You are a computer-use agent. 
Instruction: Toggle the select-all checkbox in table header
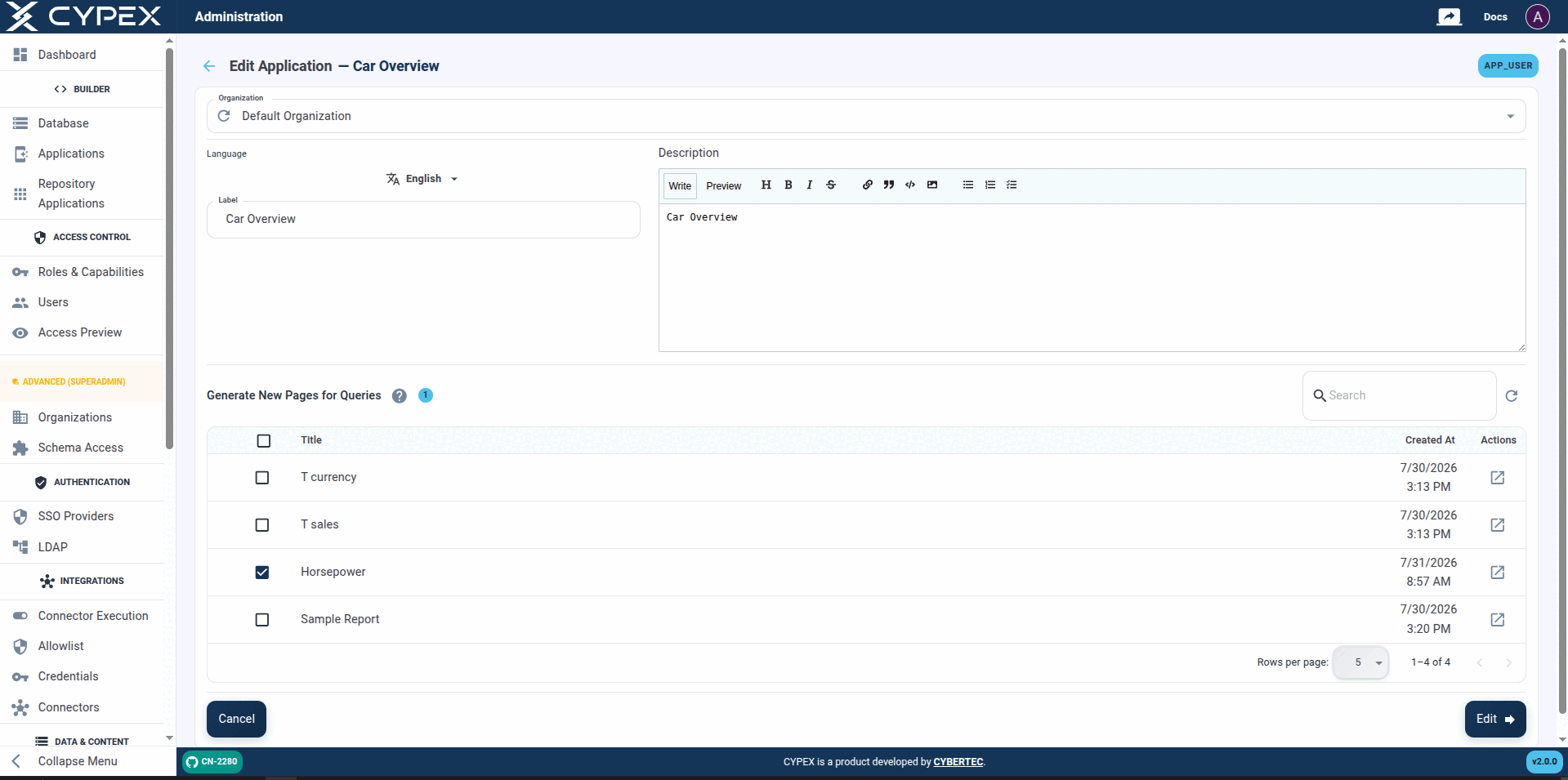263,440
